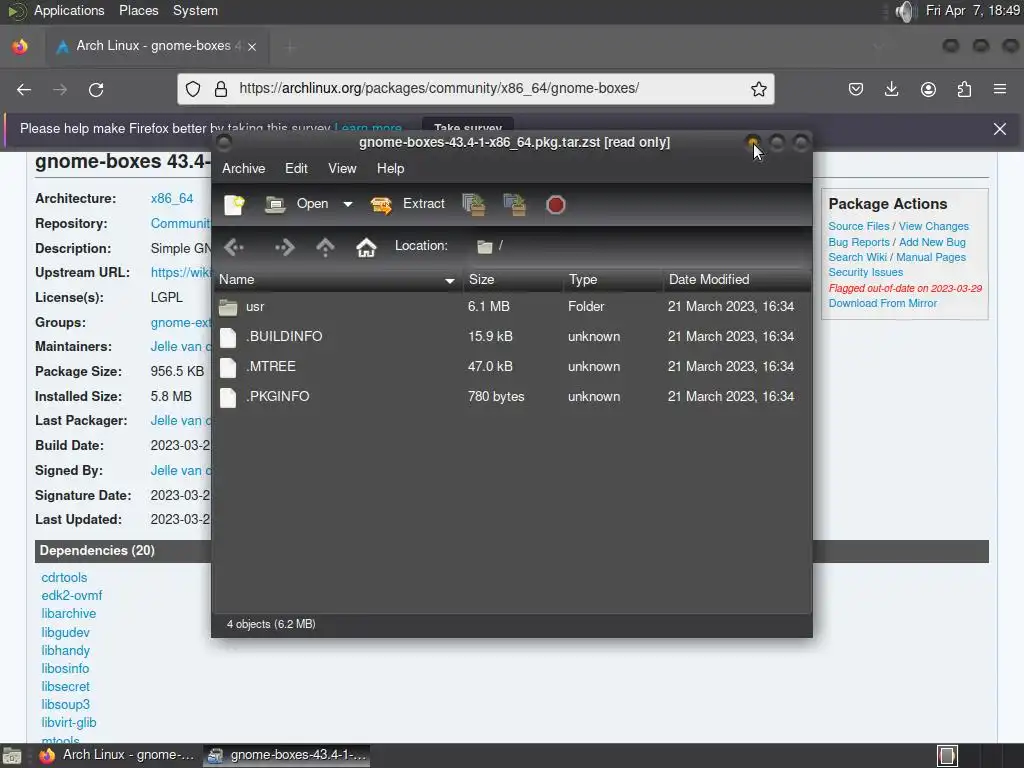The width and height of the screenshot is (1024, 768).
Task: Open Firefox Pocket save icon
Action: (856, 89)
